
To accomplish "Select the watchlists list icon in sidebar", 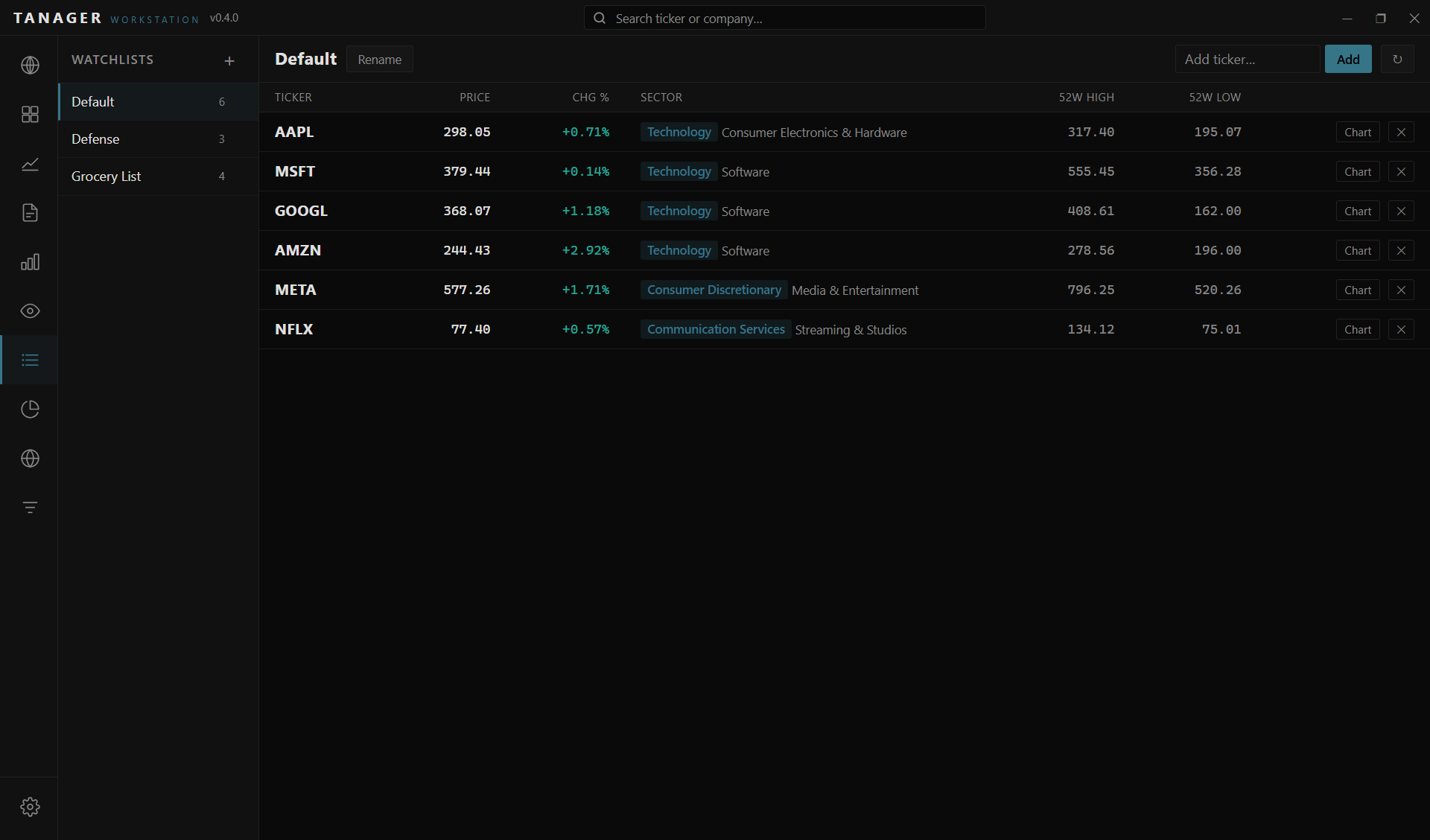I will tap(30, 360).
